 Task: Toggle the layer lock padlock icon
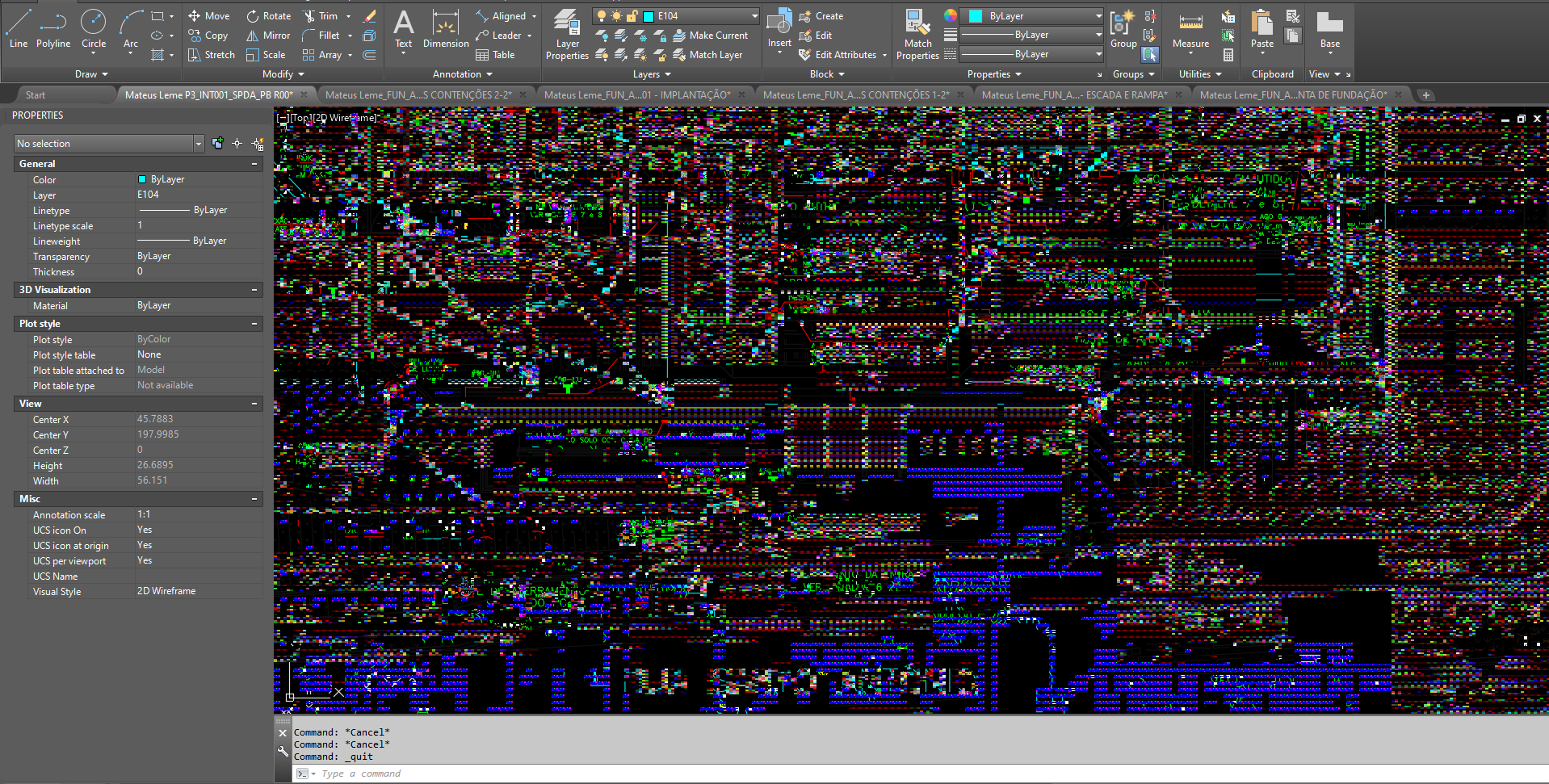click(x=632, y=15)
